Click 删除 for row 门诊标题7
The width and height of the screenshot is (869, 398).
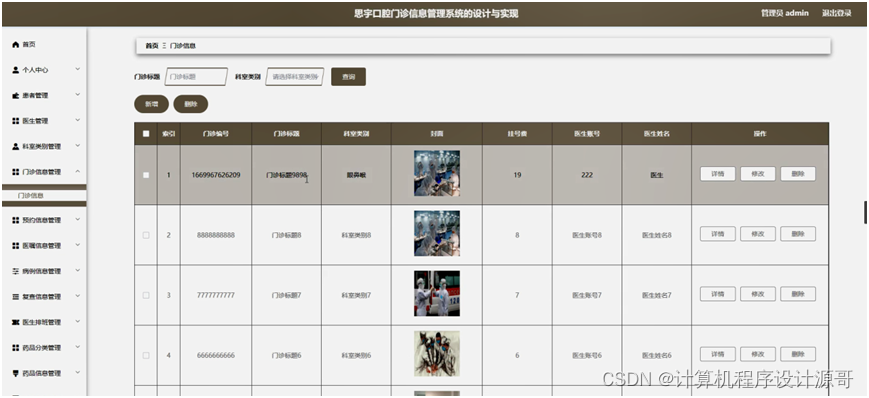coord(798,294)
